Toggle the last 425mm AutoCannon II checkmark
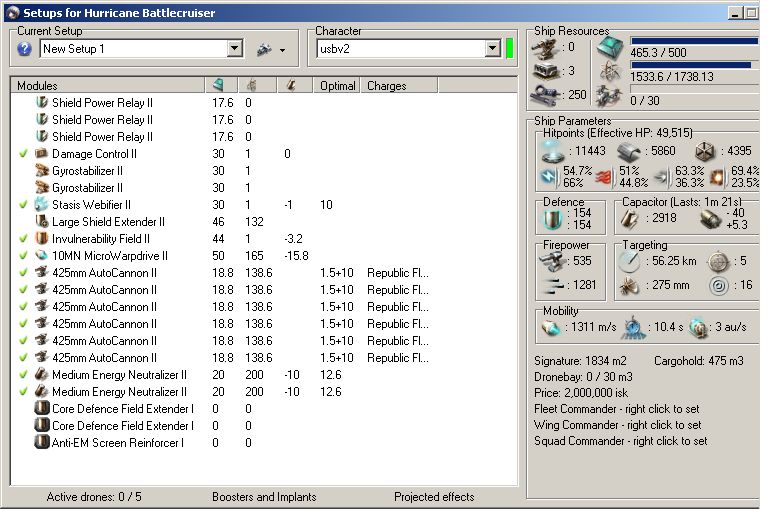The height and width of the screenshot is (509, 784). pos(23,358)
